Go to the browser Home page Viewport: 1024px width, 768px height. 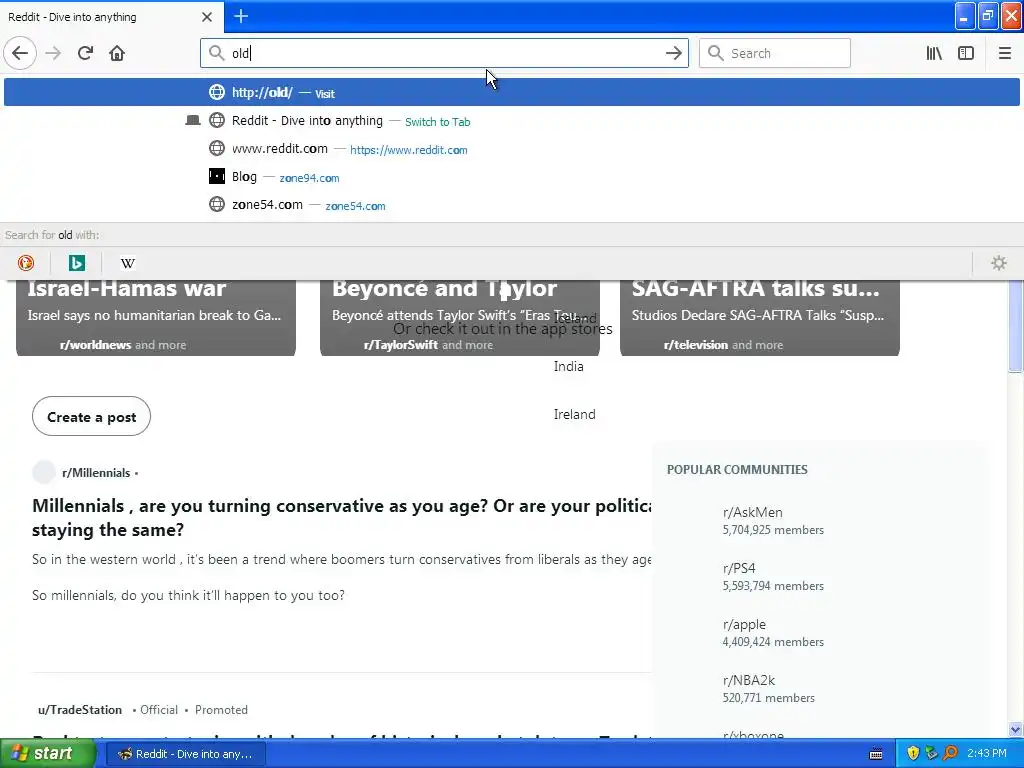coord(117,53)
